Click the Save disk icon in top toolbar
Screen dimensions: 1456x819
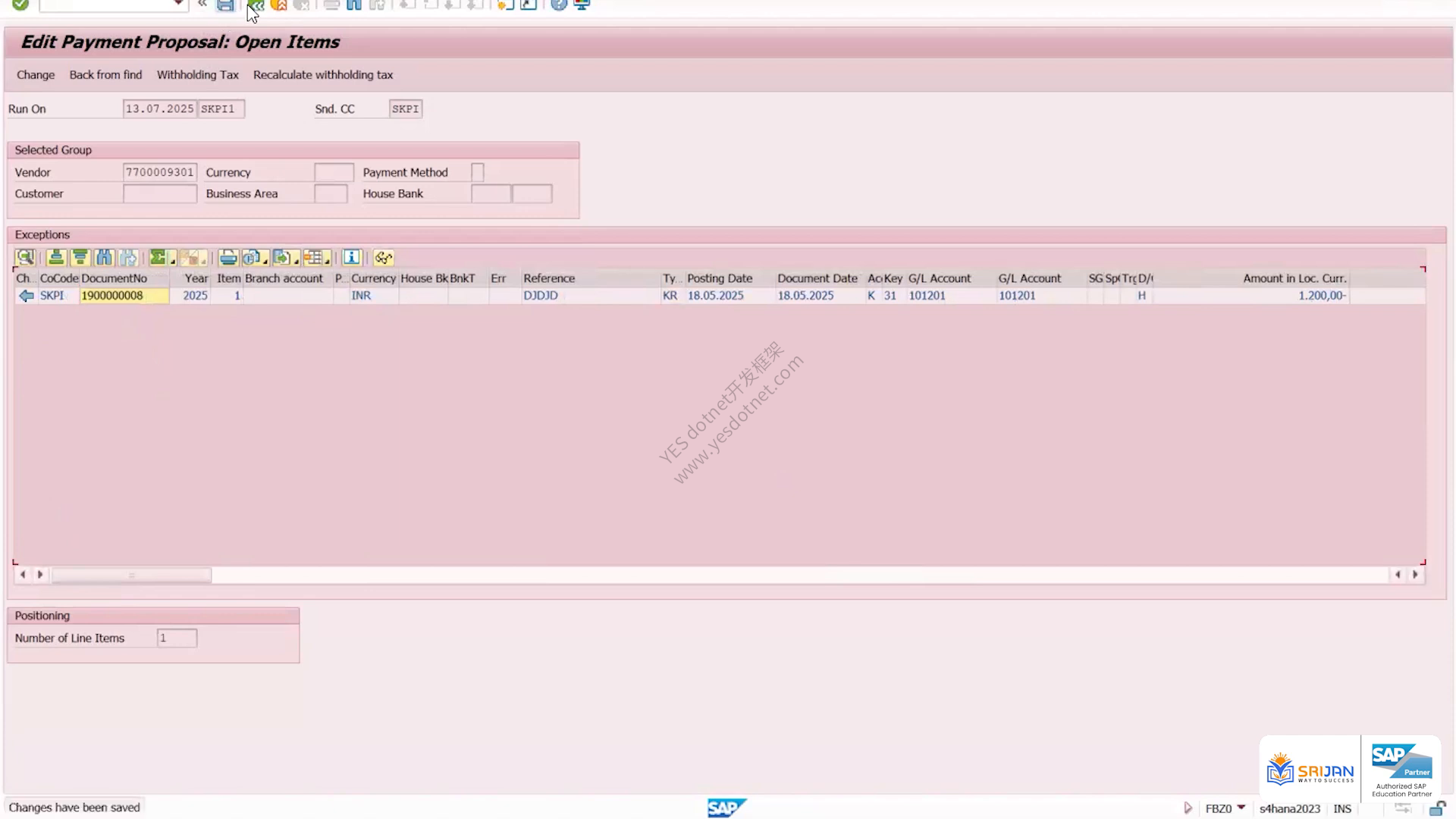(x=225, y=5)
